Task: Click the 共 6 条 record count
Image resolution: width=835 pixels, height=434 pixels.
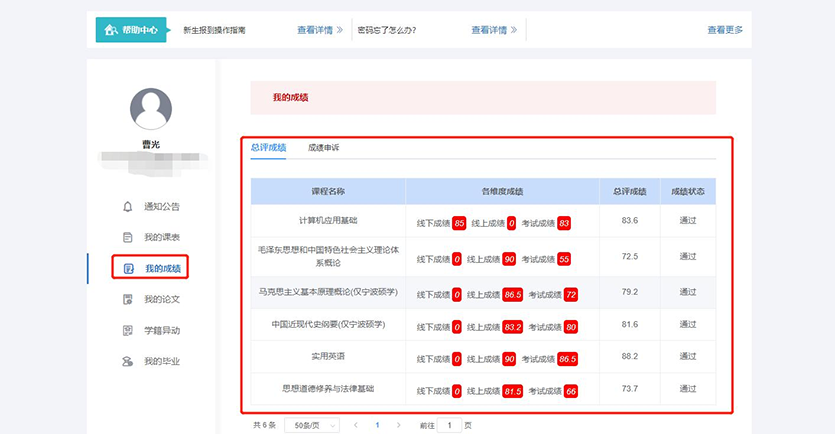Action: (x=264, y=425)
